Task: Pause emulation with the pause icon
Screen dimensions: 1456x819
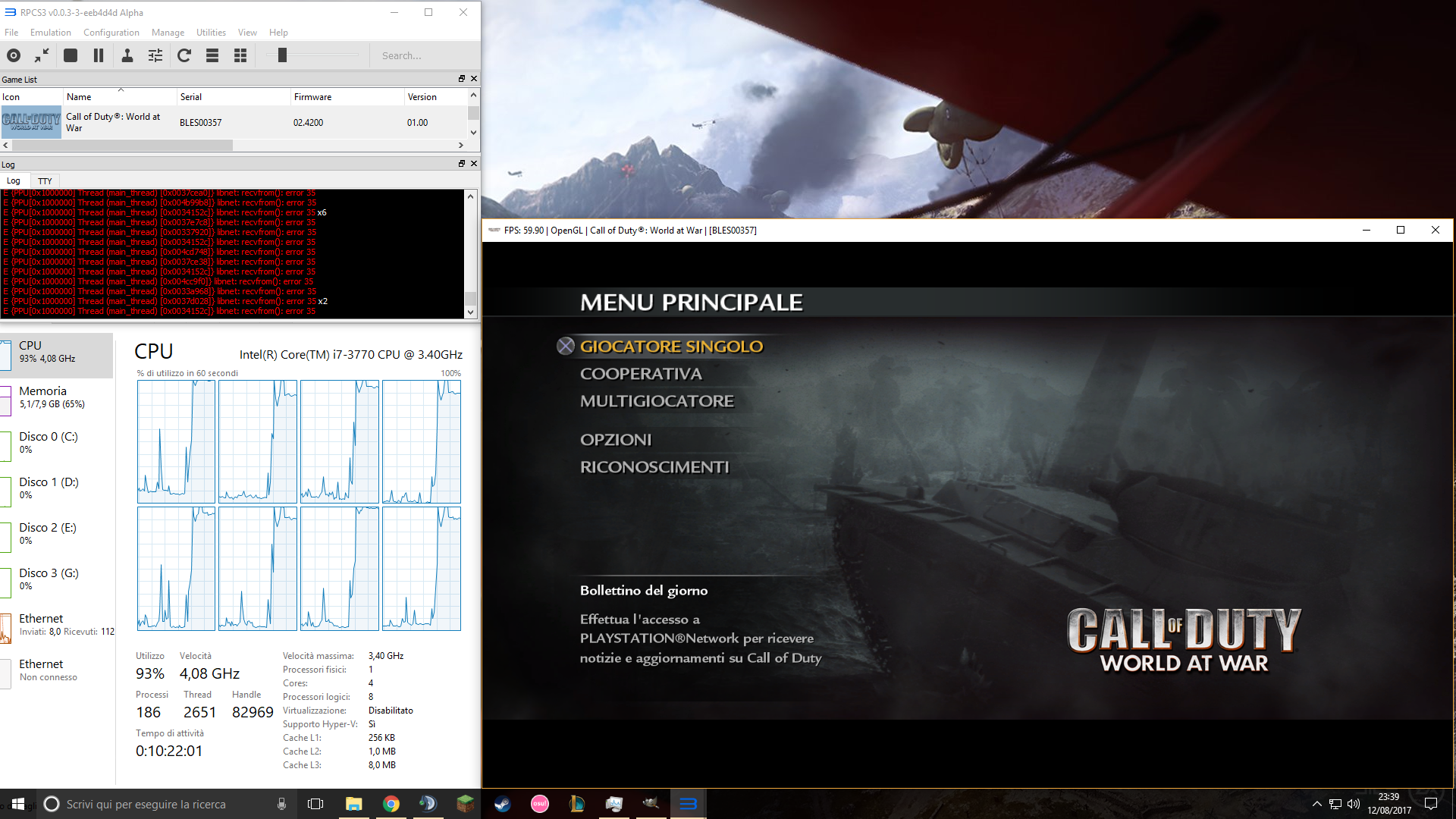Action: (99, 55)
